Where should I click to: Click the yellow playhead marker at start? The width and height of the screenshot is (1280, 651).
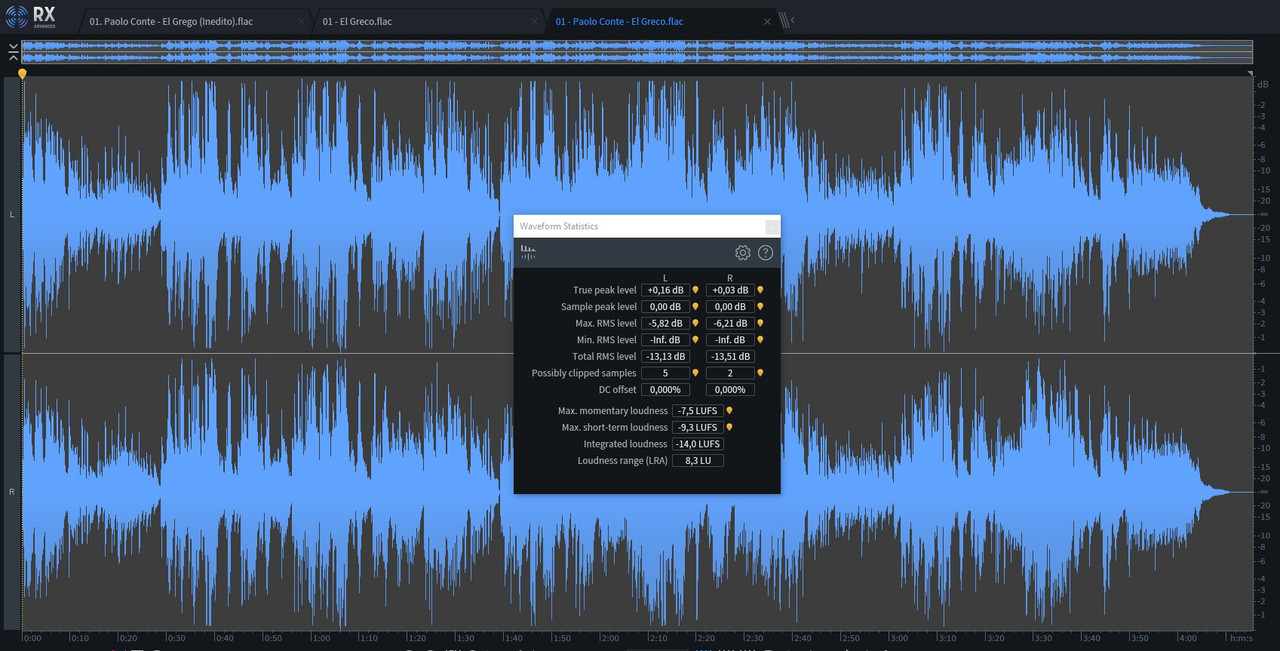[22, 74]
